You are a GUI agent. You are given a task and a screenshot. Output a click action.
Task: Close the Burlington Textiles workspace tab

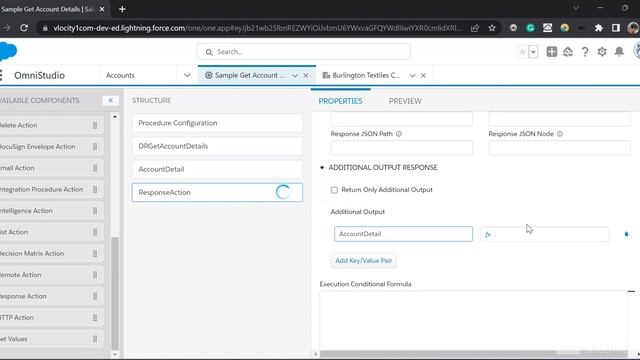(x=423, y=76)
